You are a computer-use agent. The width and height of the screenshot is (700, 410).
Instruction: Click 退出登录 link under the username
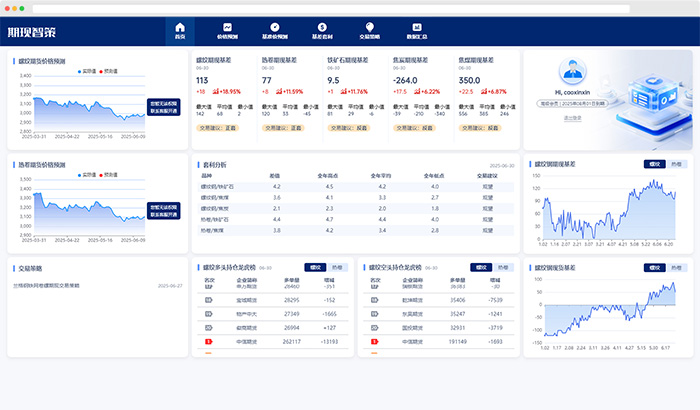573,117
